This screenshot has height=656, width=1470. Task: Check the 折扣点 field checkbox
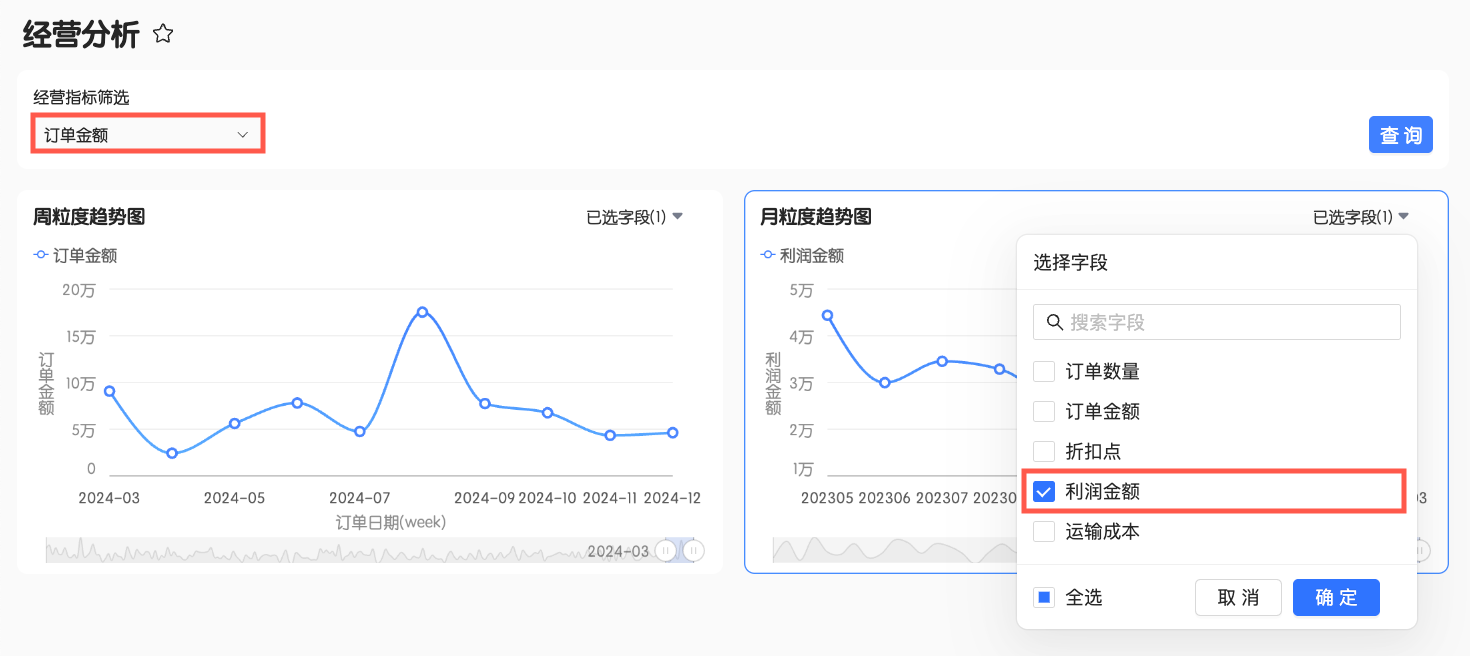1044,451
